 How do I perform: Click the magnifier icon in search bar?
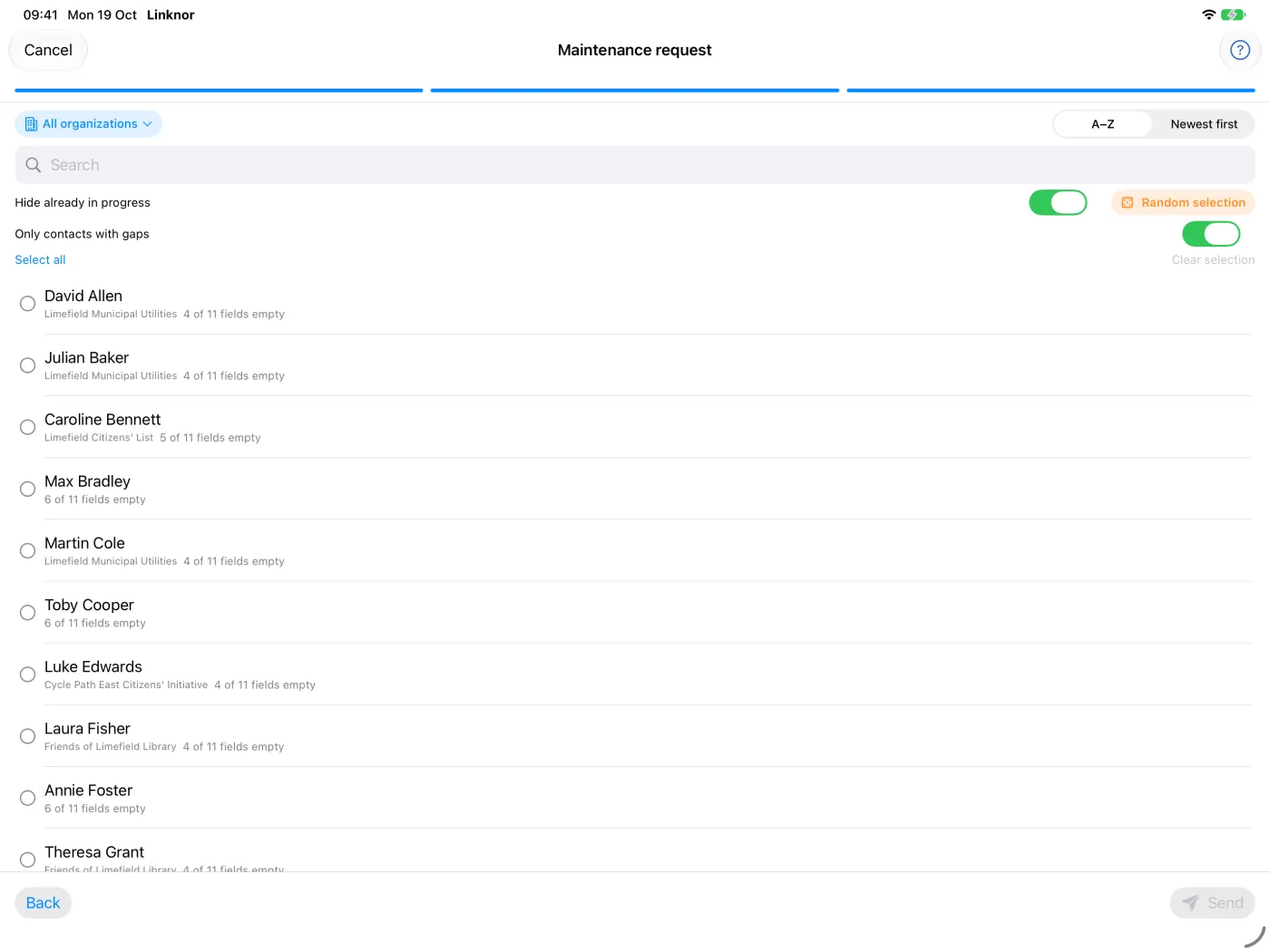pyautogui.click(x=34, y=165)
